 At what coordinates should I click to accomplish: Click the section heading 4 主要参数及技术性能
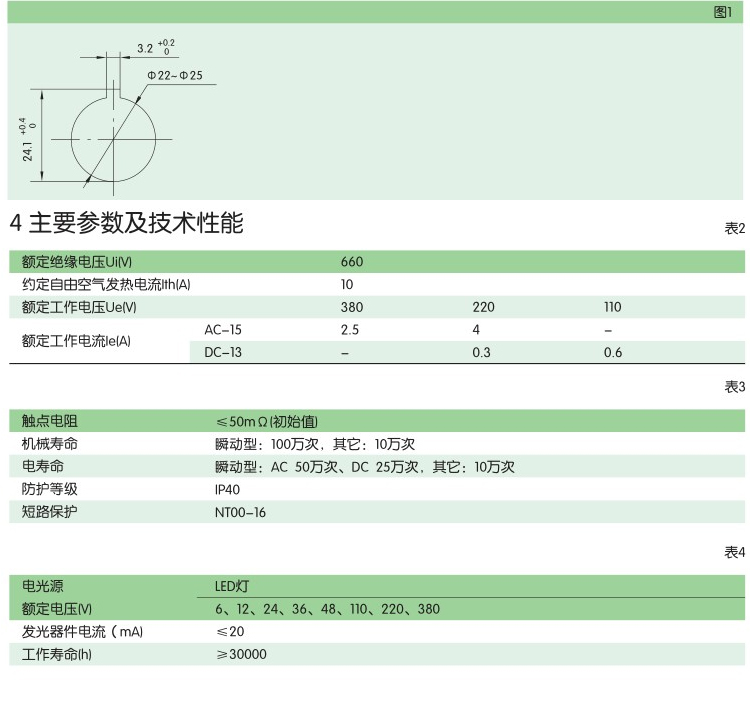click(x=126, y=224)
